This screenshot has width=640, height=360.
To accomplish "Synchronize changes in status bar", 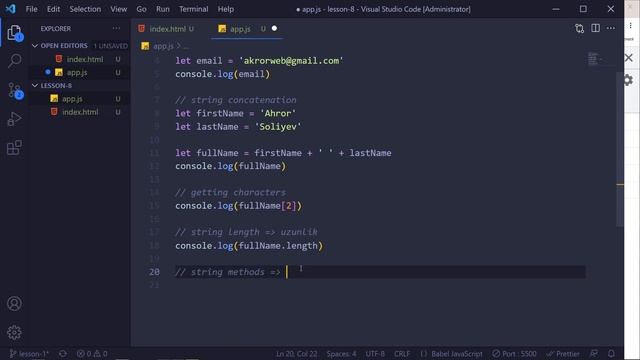I will coord(62,353).
